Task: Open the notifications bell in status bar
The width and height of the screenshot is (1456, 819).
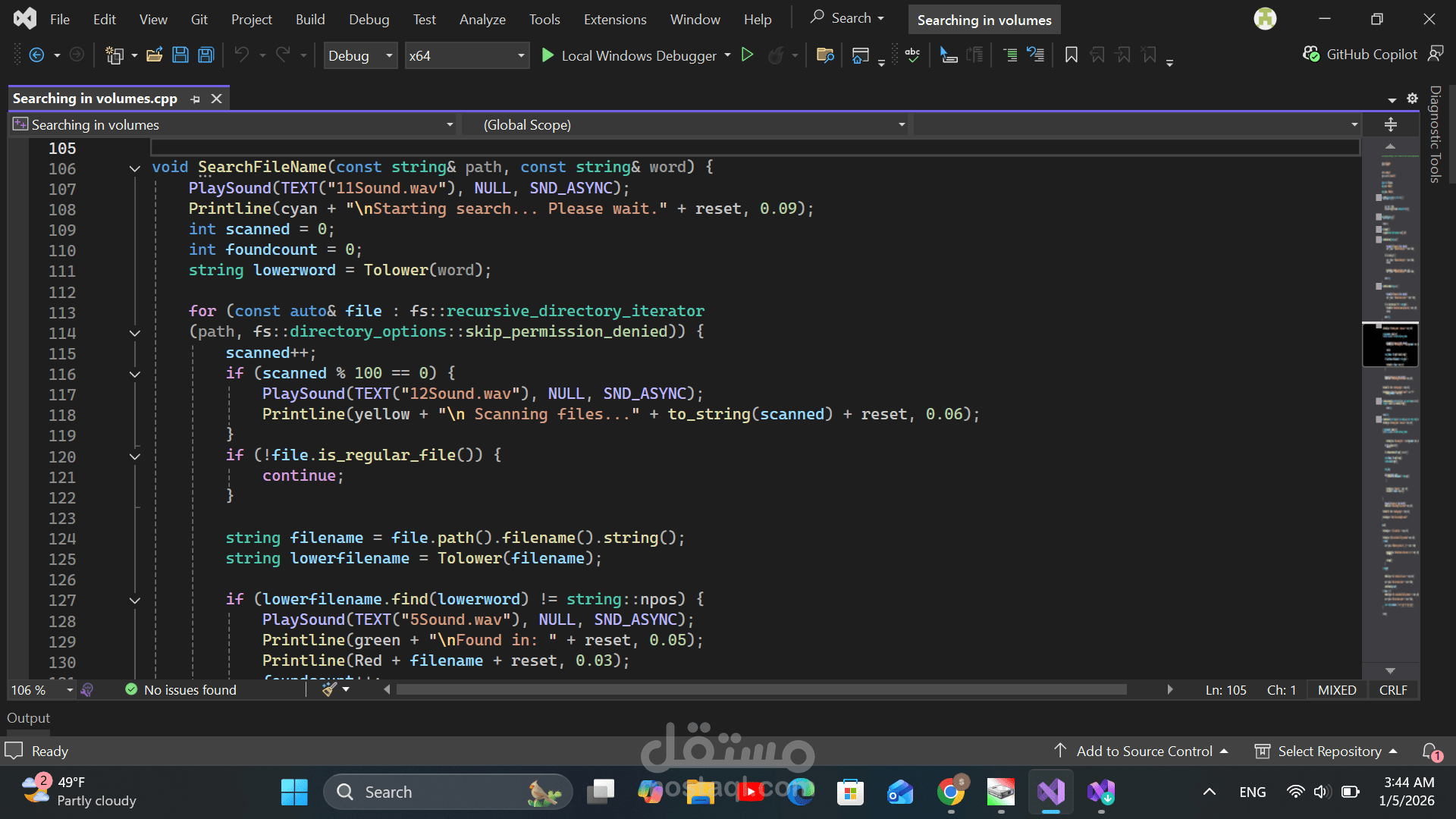Action: 1430,752
